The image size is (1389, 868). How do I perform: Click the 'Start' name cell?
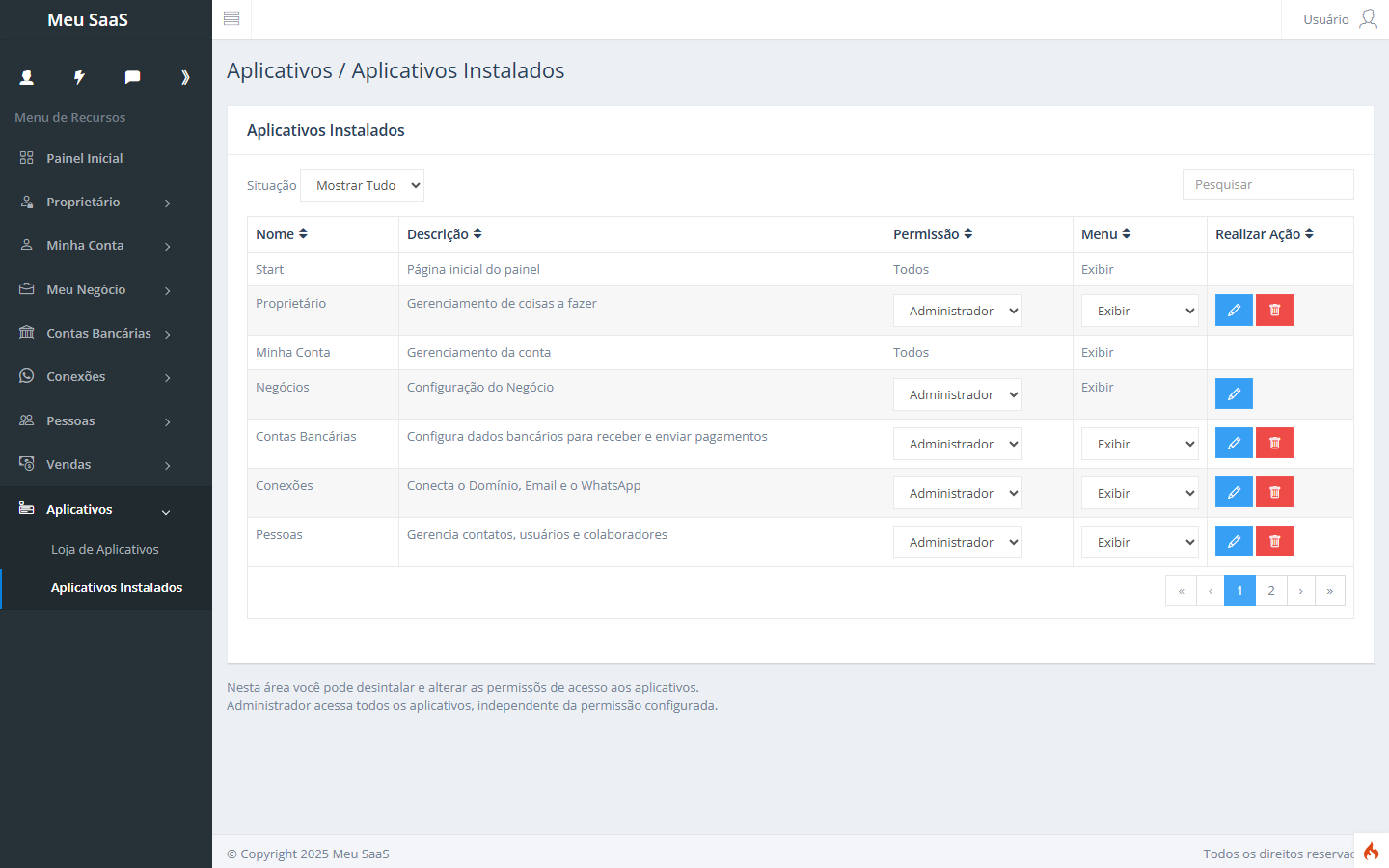tap(323, 269)
